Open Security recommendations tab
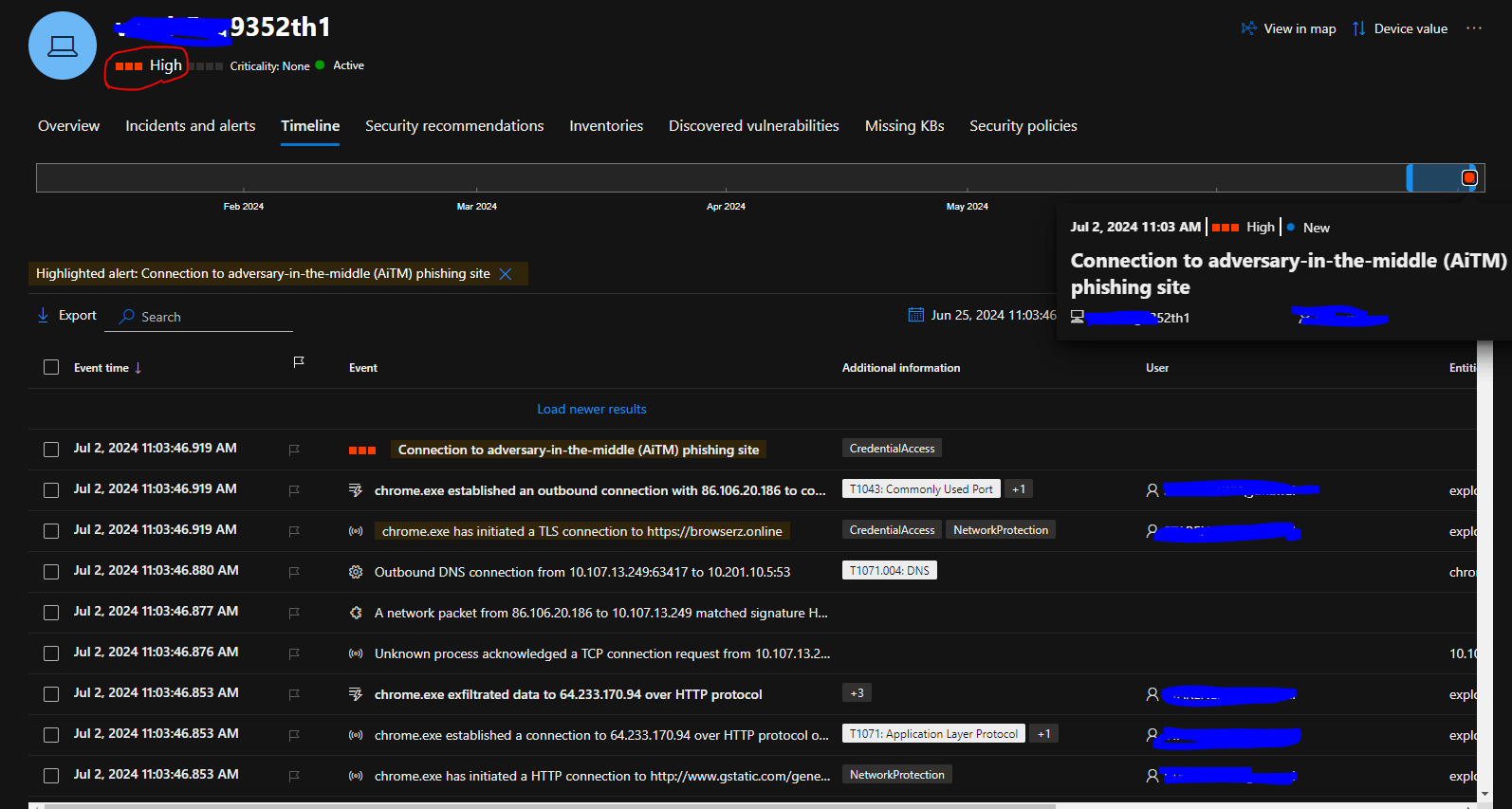 pos(454,126)
